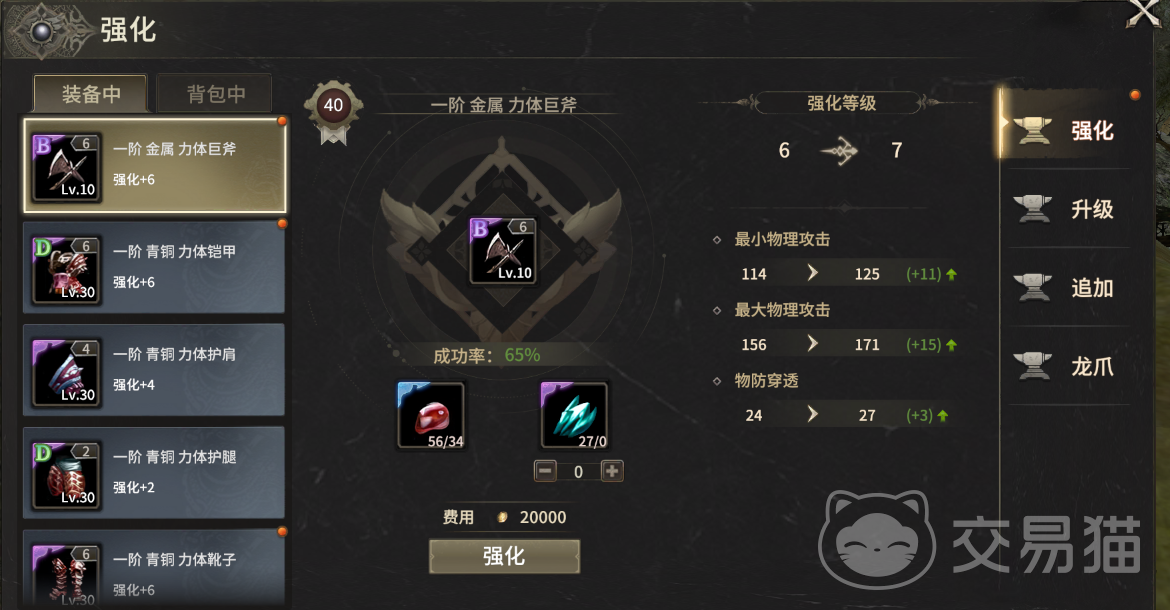Select 一阶 青铜 力体护肩 equipment entry
This screenshot has width=1170, height=610.
[x=154, y=370]
